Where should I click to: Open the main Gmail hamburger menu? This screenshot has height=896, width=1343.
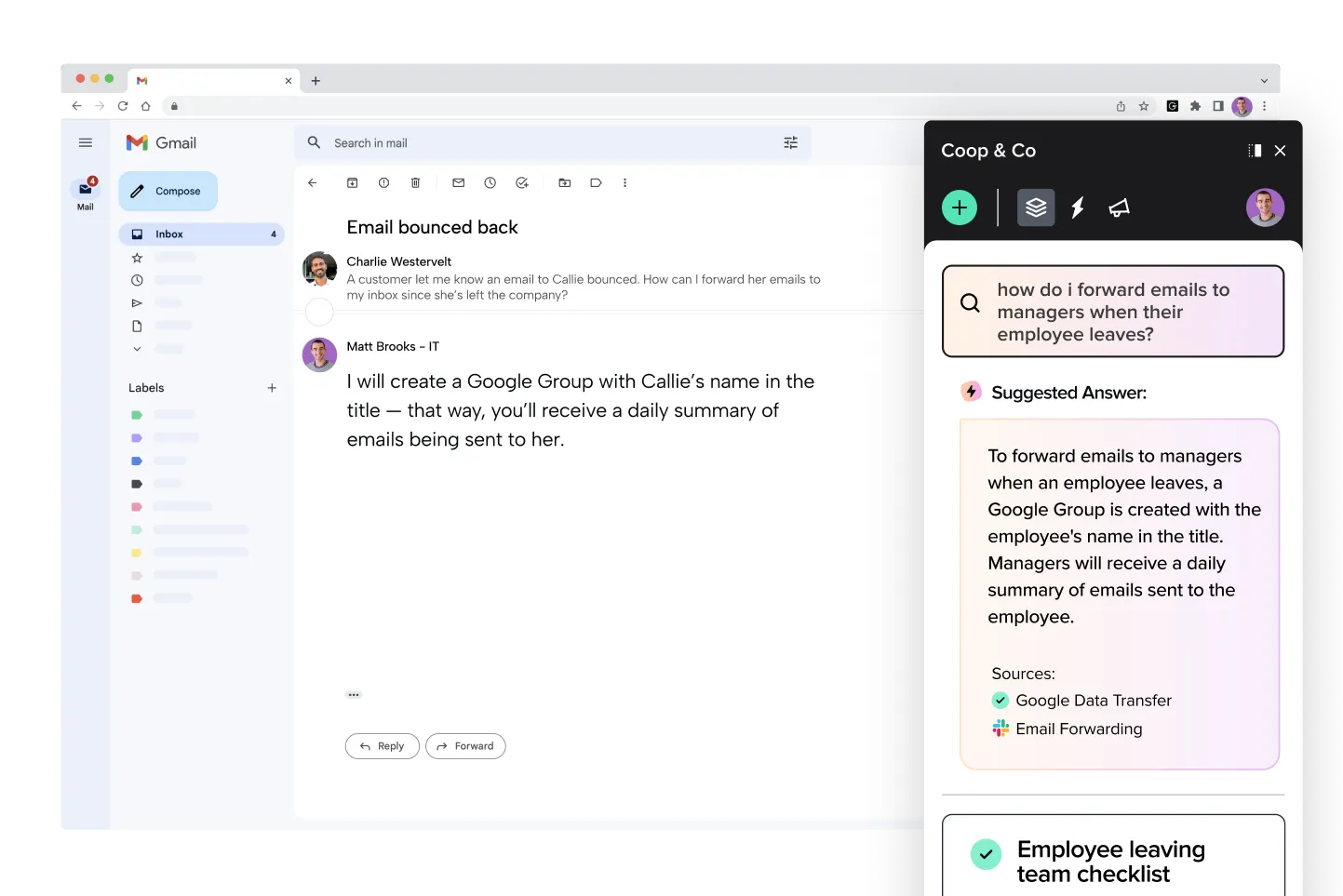[86, 142]
